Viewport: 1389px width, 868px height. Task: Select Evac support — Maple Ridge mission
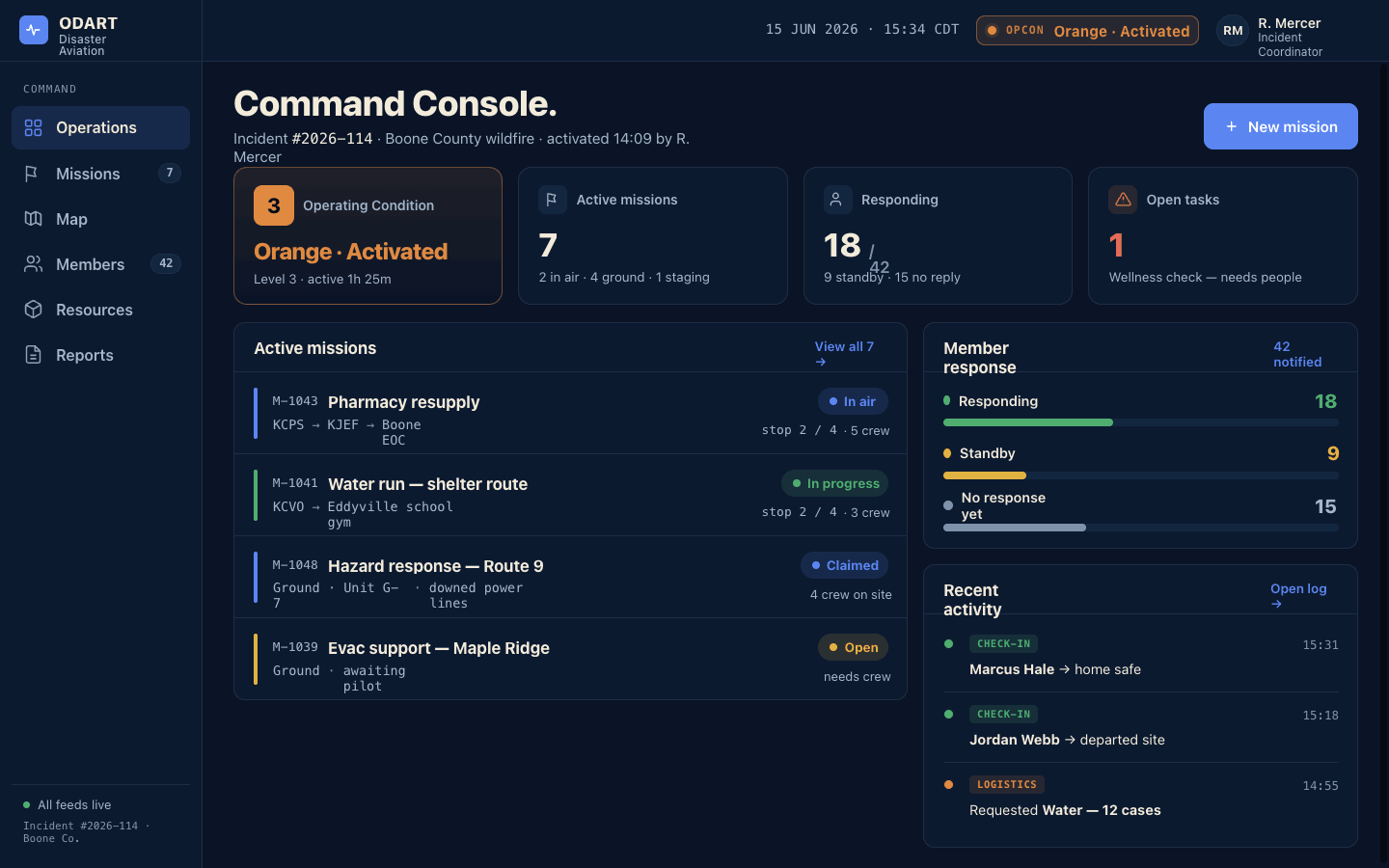(570, 660)
